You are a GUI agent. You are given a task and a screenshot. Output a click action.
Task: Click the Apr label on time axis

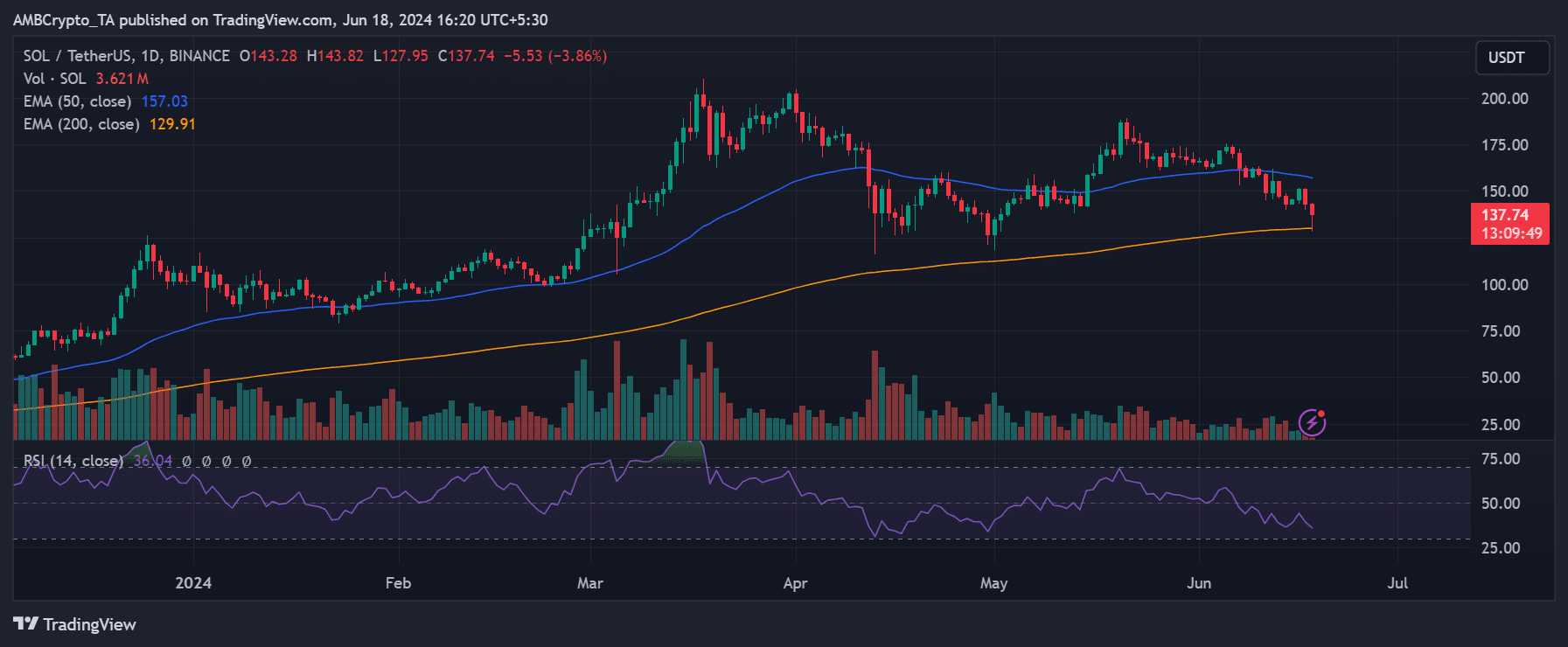pos(795,583)
